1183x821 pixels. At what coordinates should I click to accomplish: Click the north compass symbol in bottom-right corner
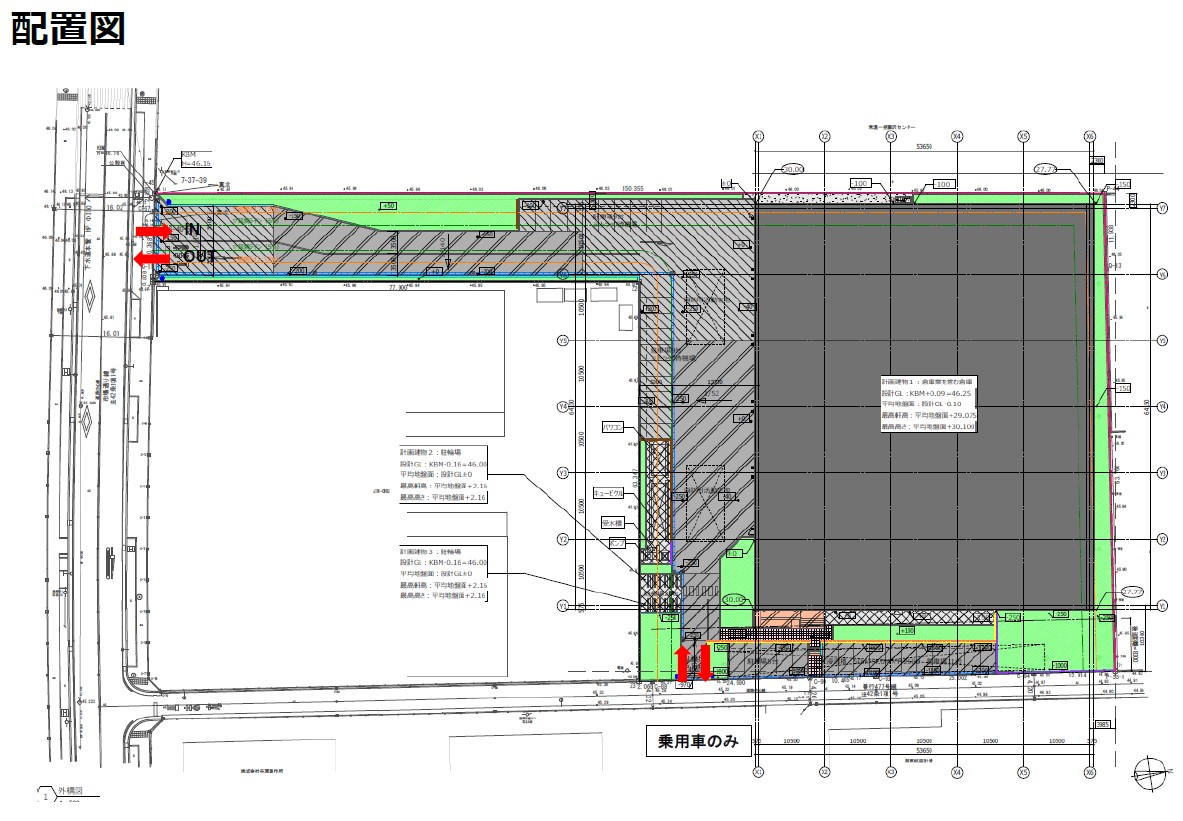tap(1151, 771)
